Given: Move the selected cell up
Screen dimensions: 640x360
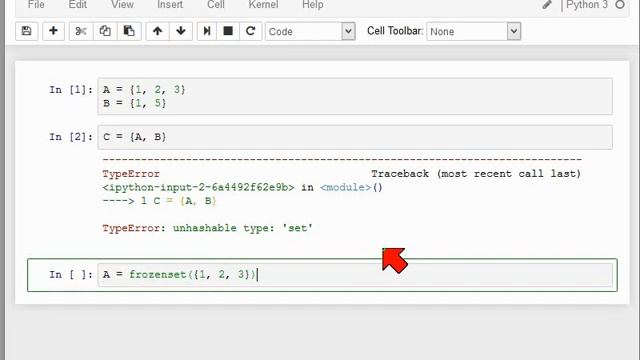Looking at the screenshot, I should (x=158, y=31).
